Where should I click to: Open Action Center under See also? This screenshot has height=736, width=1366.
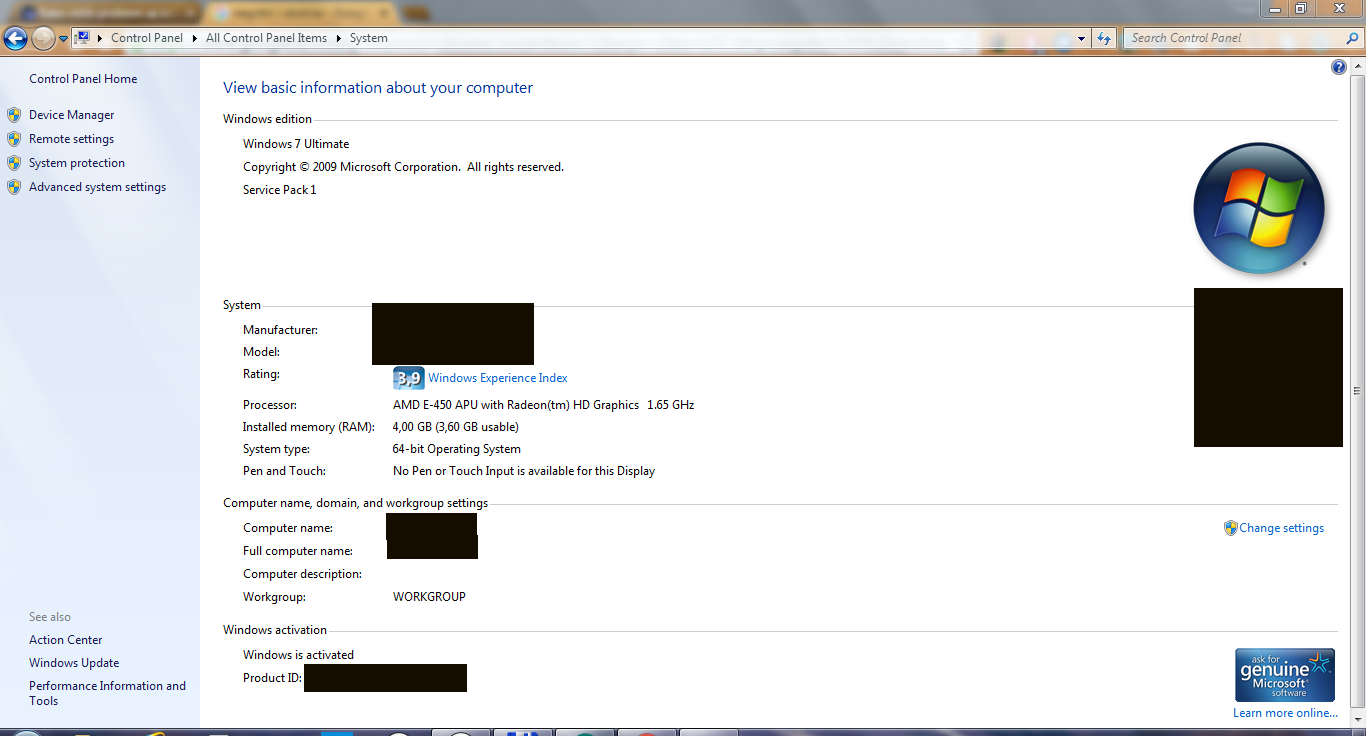coord(66,640)
